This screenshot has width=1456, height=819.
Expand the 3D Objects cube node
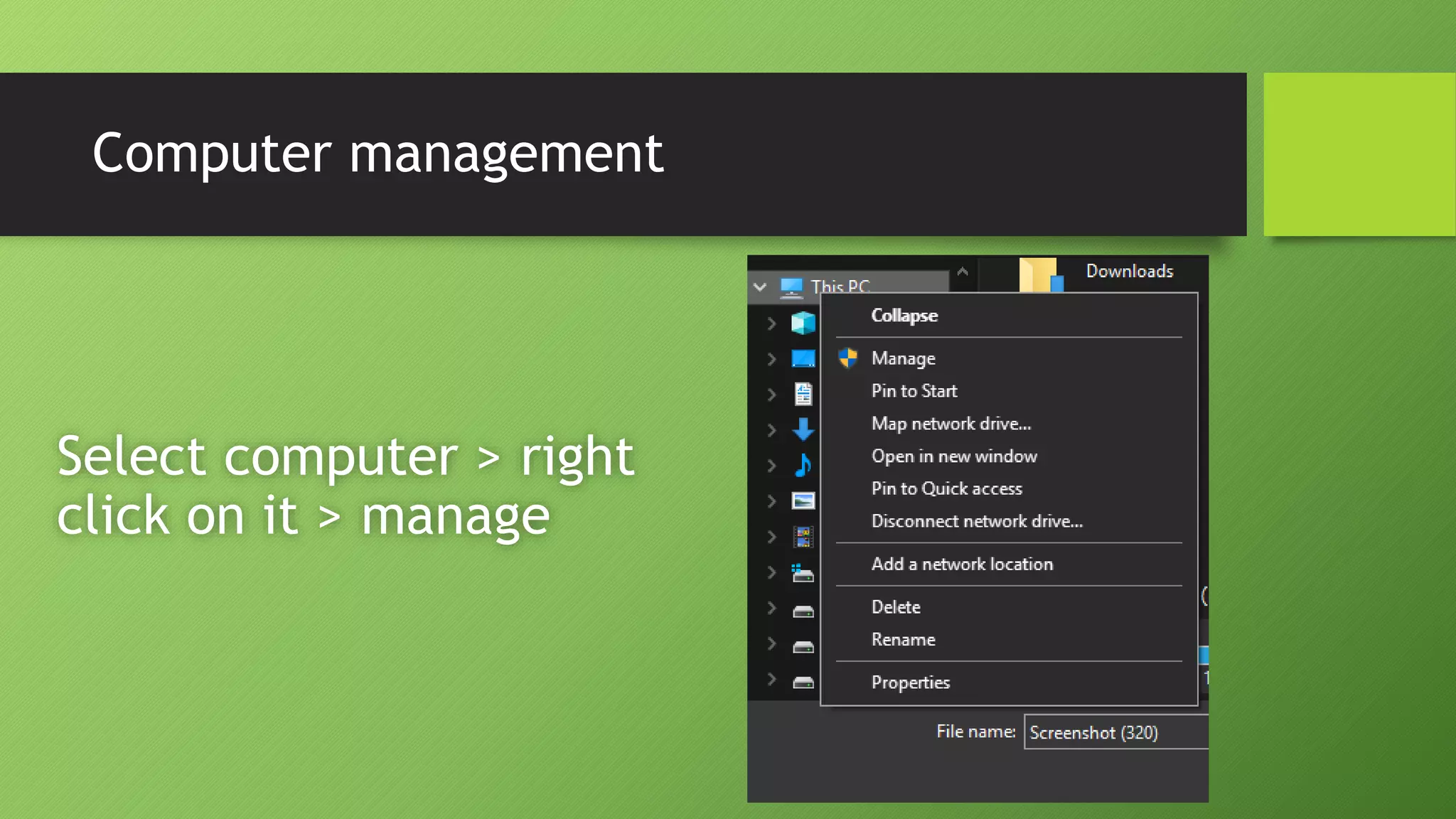[x=771, y=323]
